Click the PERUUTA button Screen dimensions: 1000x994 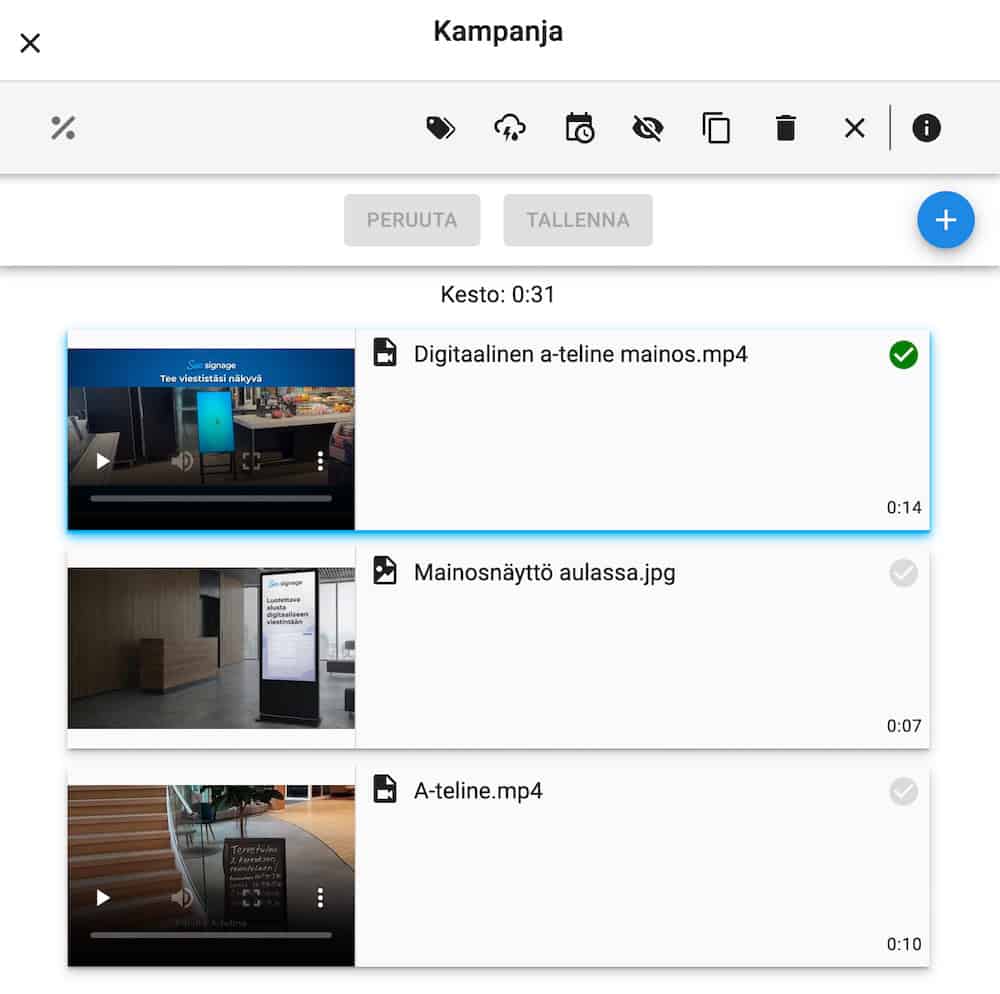[412, 220]
